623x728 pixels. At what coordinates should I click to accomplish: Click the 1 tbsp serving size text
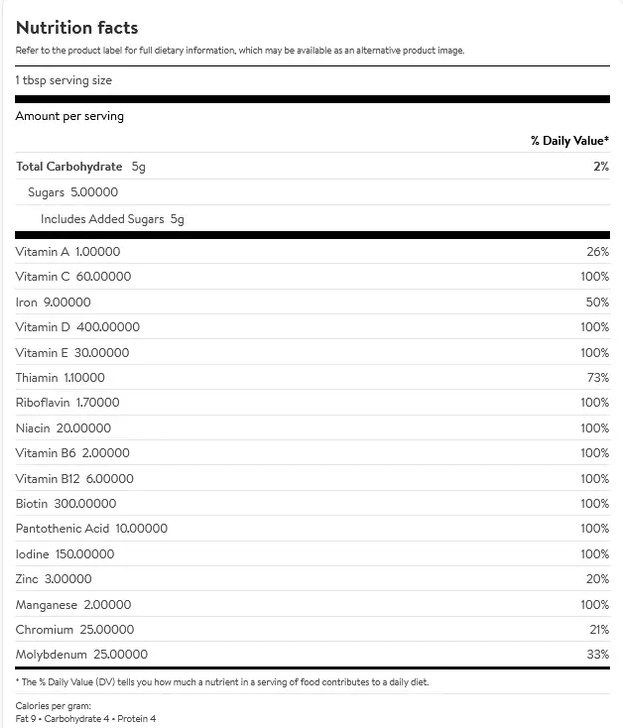point(64,80)
